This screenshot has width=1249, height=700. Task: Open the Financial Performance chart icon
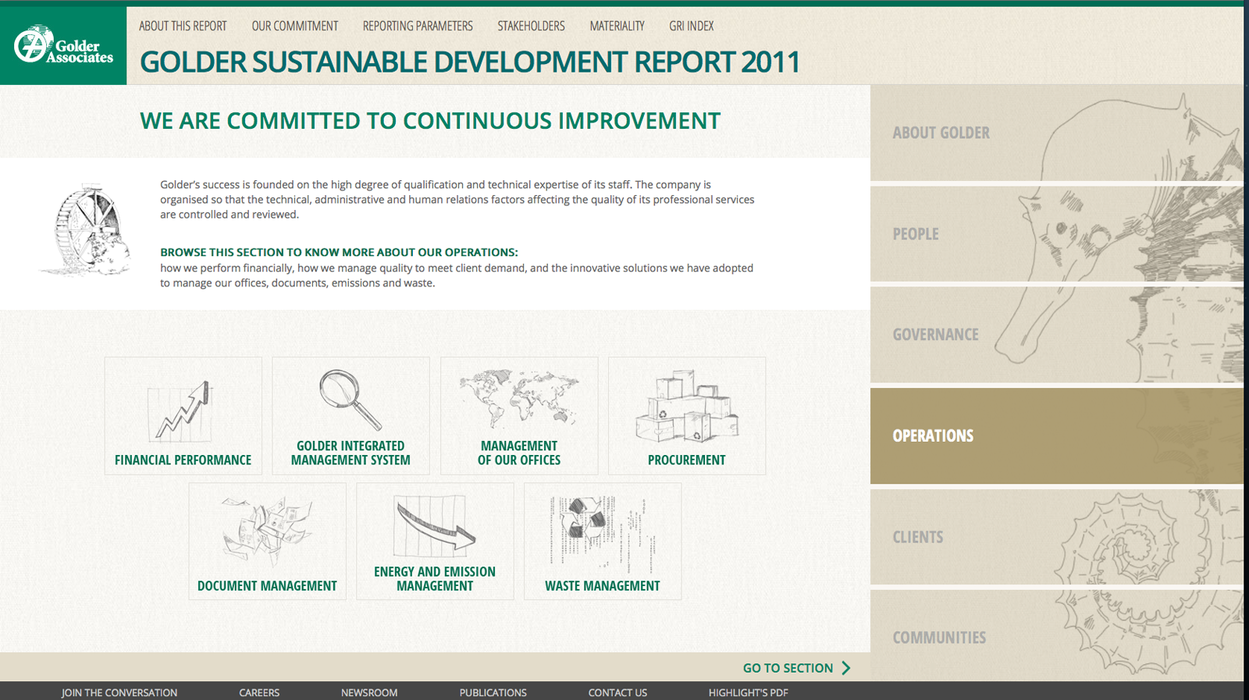coord(182,410)
